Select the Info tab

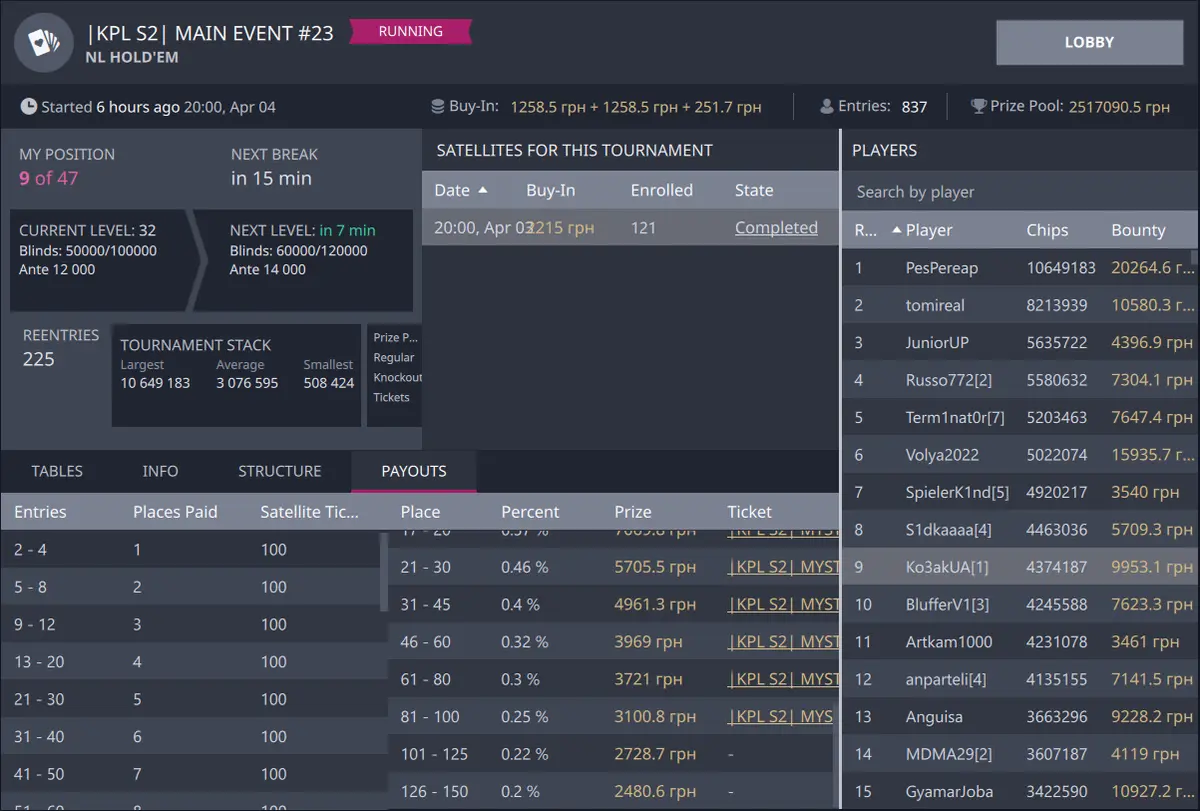(160, 471)
